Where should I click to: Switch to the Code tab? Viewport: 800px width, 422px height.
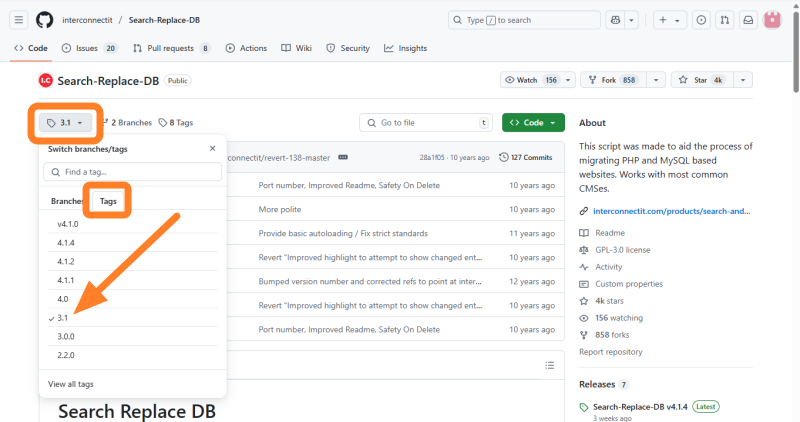coord(31,48)
